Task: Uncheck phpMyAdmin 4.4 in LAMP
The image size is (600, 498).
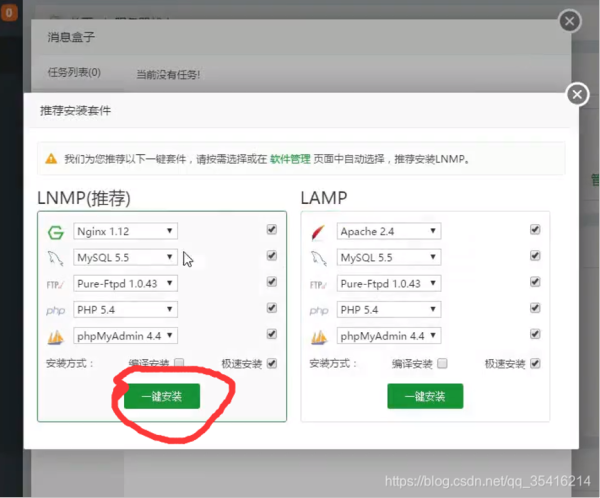Action: click(x=535, y=334)
